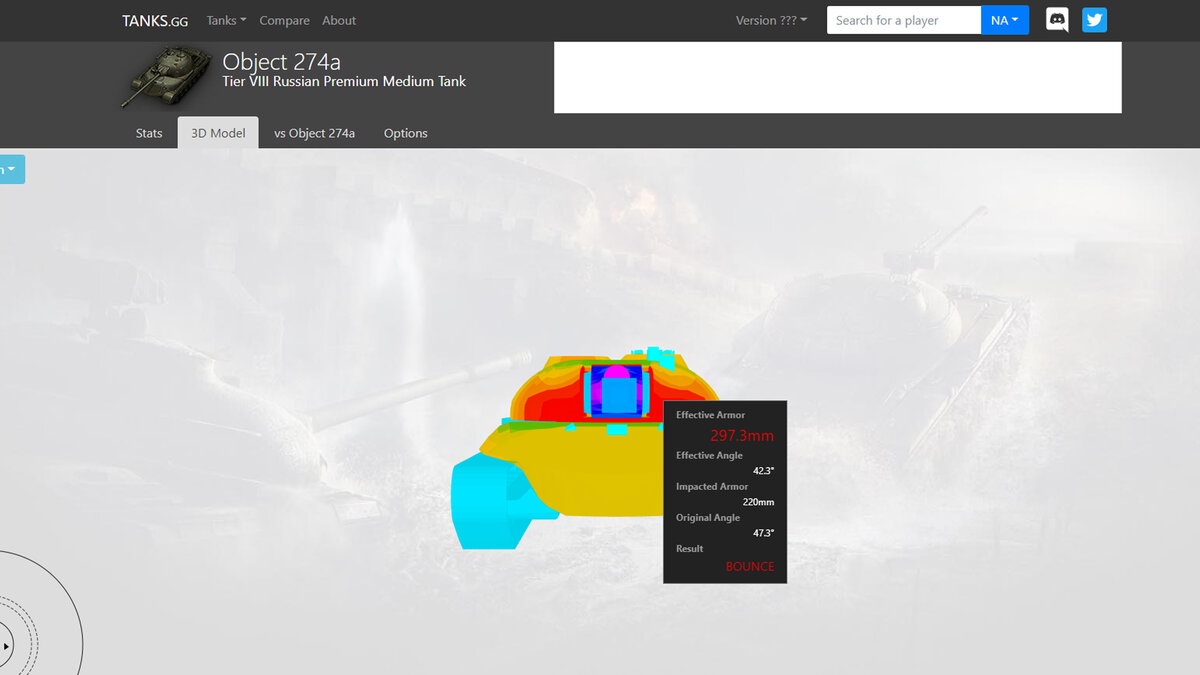1200x675 pixels.
Task: Click the 42.3° effective angle value
Action: tap(763, 471)
